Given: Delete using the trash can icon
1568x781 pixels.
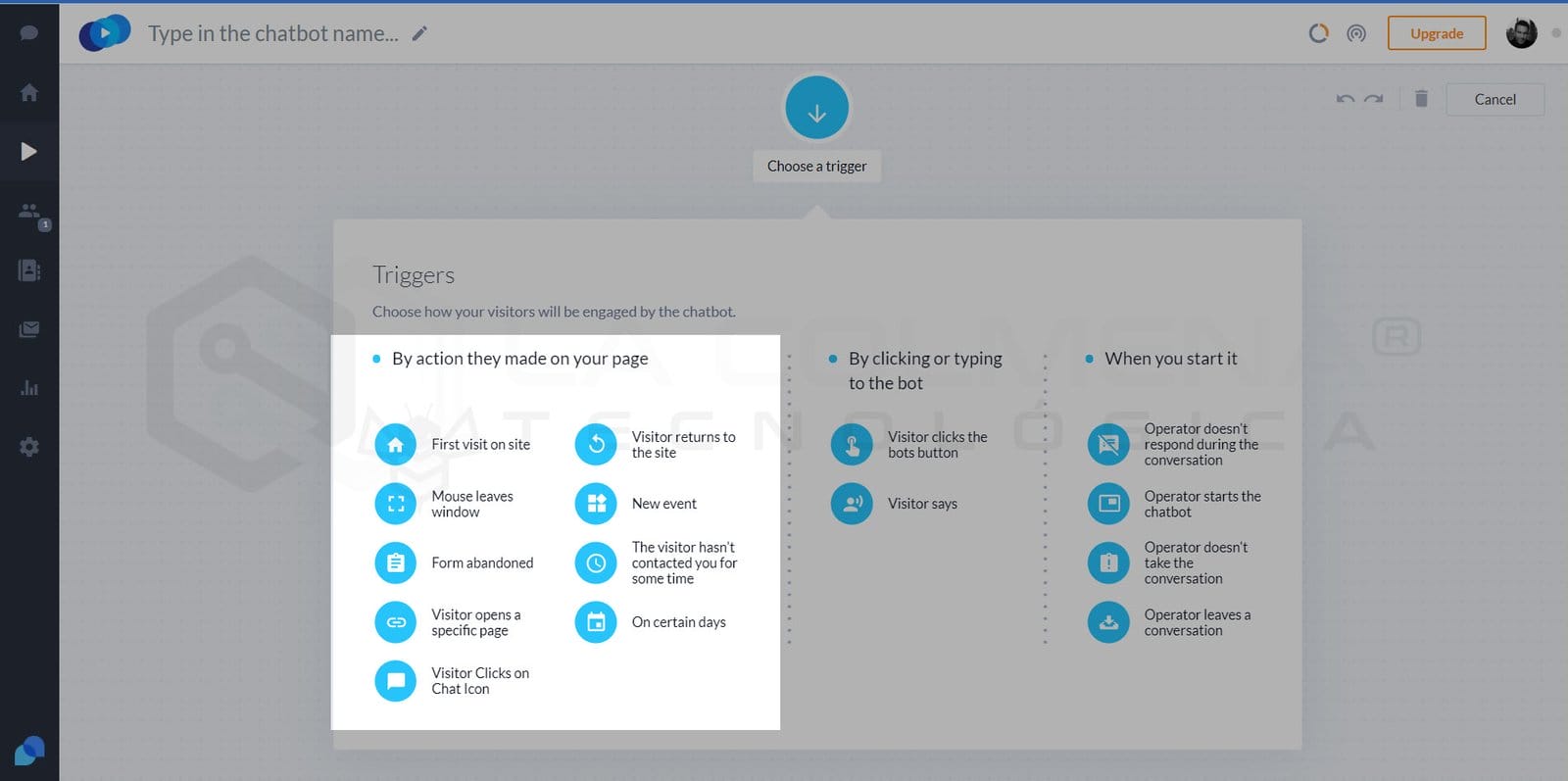Looking at the screenshot, I should 1421,99.
